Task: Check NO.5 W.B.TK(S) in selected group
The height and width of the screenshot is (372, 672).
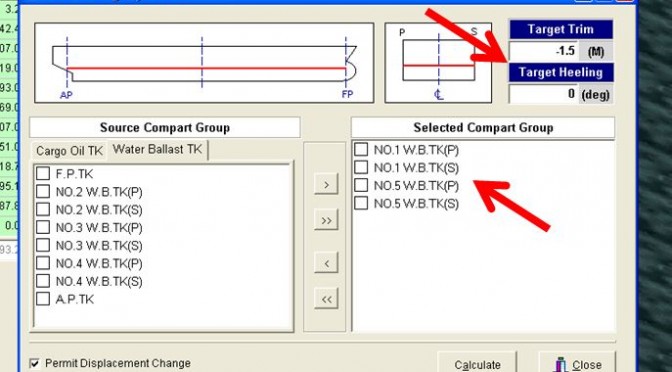Action: coord(361,203)
